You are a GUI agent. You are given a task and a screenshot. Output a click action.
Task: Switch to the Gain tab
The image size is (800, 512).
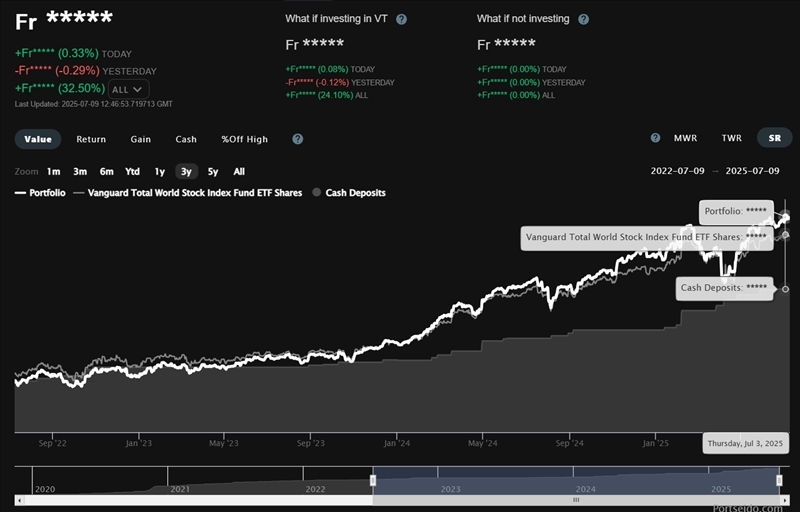tap(141, 139)
